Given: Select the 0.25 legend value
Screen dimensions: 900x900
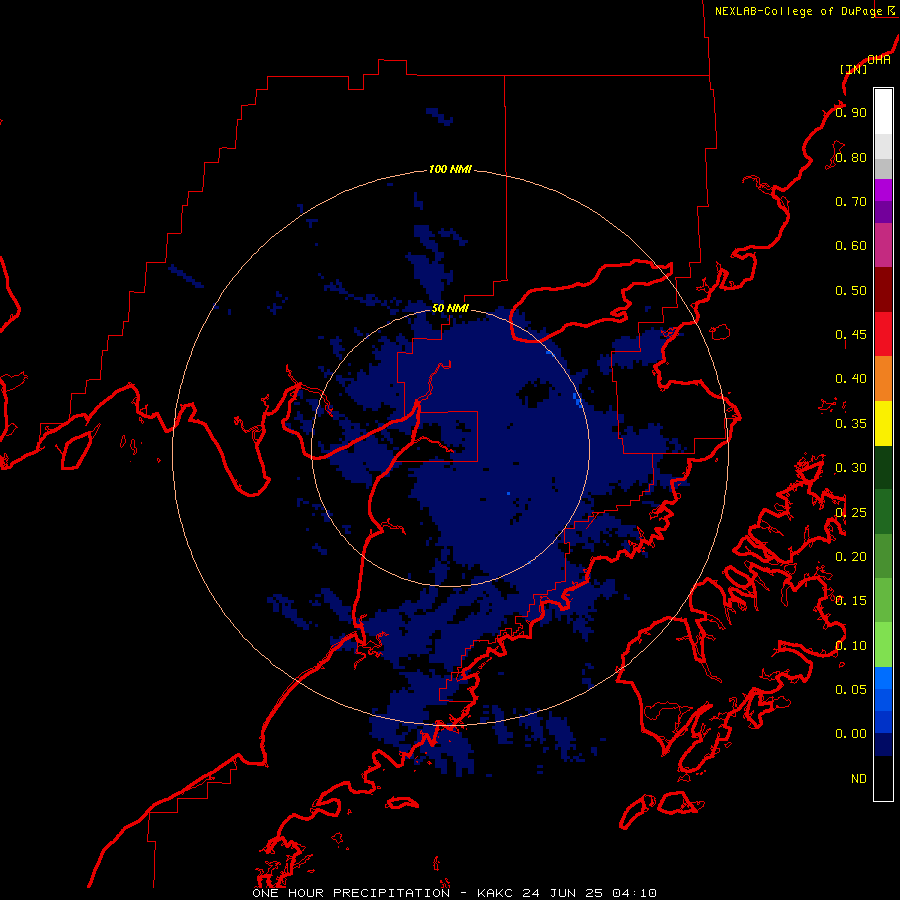Looking at the screenshot, I should (x=851, y=512).
